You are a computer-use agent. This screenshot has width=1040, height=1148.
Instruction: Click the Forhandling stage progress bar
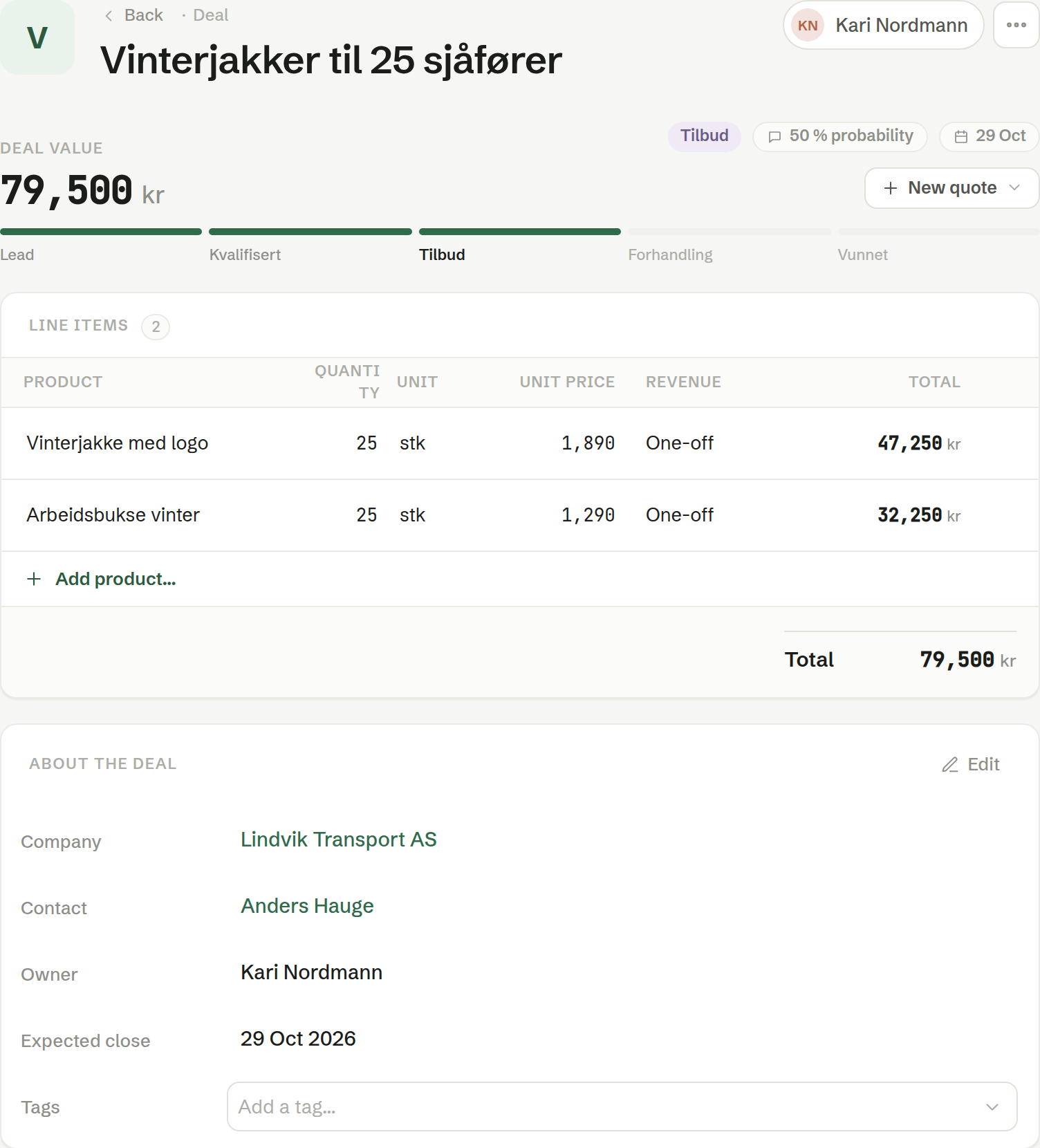(730, 232)
